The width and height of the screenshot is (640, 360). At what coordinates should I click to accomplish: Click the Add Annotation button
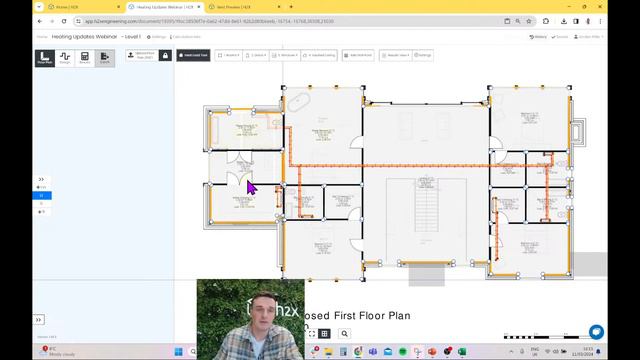click(x=358, y=55)
